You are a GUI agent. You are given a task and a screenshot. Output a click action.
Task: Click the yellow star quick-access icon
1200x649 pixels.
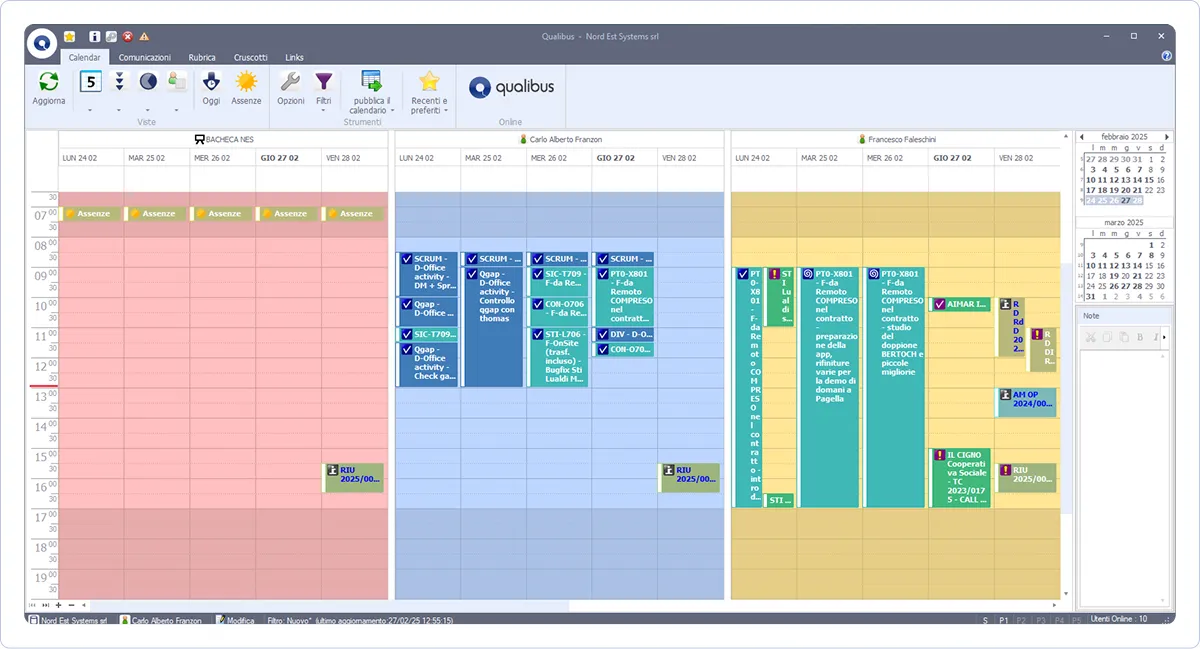point(69,37)
